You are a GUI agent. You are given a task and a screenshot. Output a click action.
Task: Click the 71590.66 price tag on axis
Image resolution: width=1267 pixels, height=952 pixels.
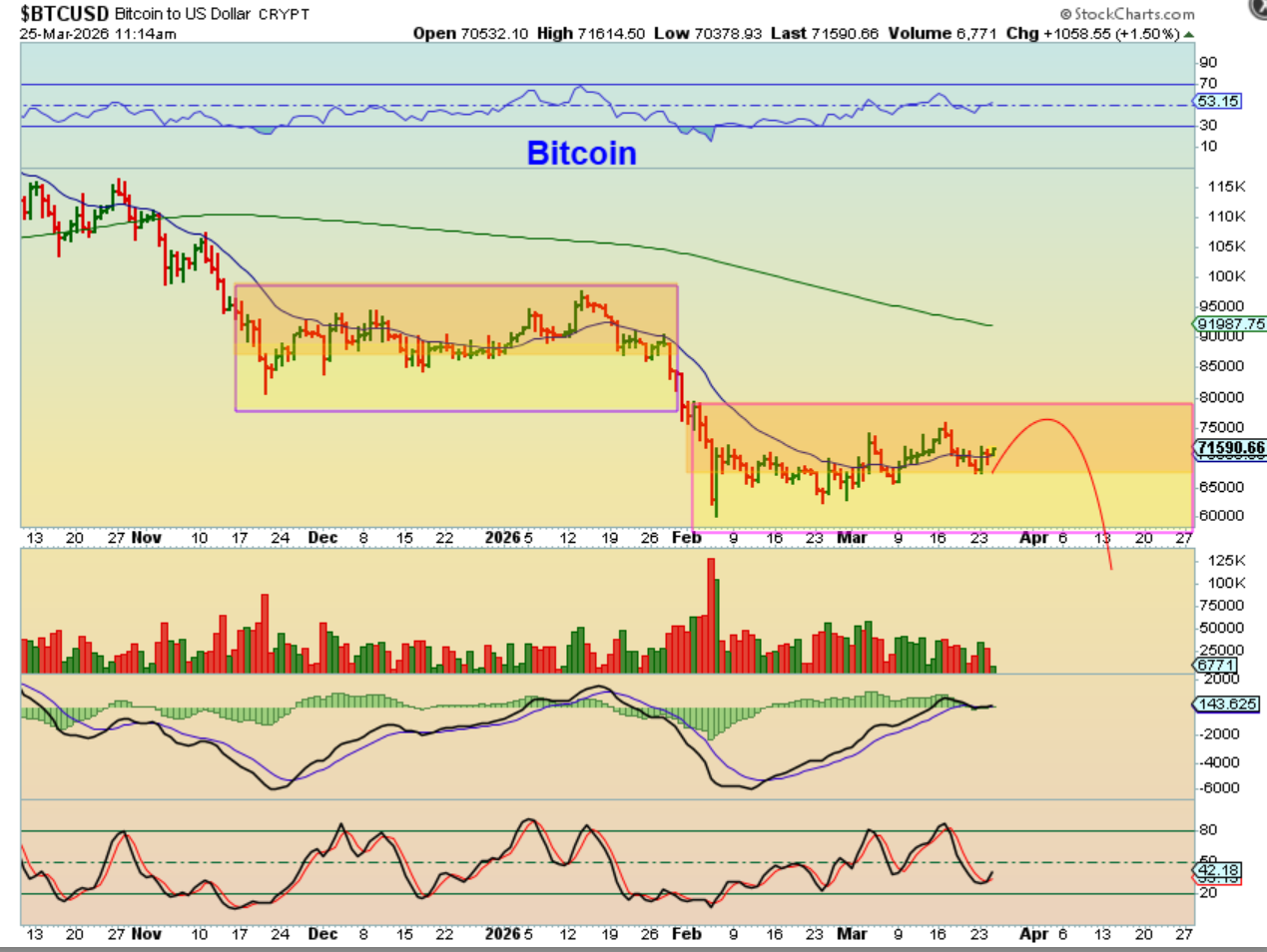click(x=1230, y=448)
